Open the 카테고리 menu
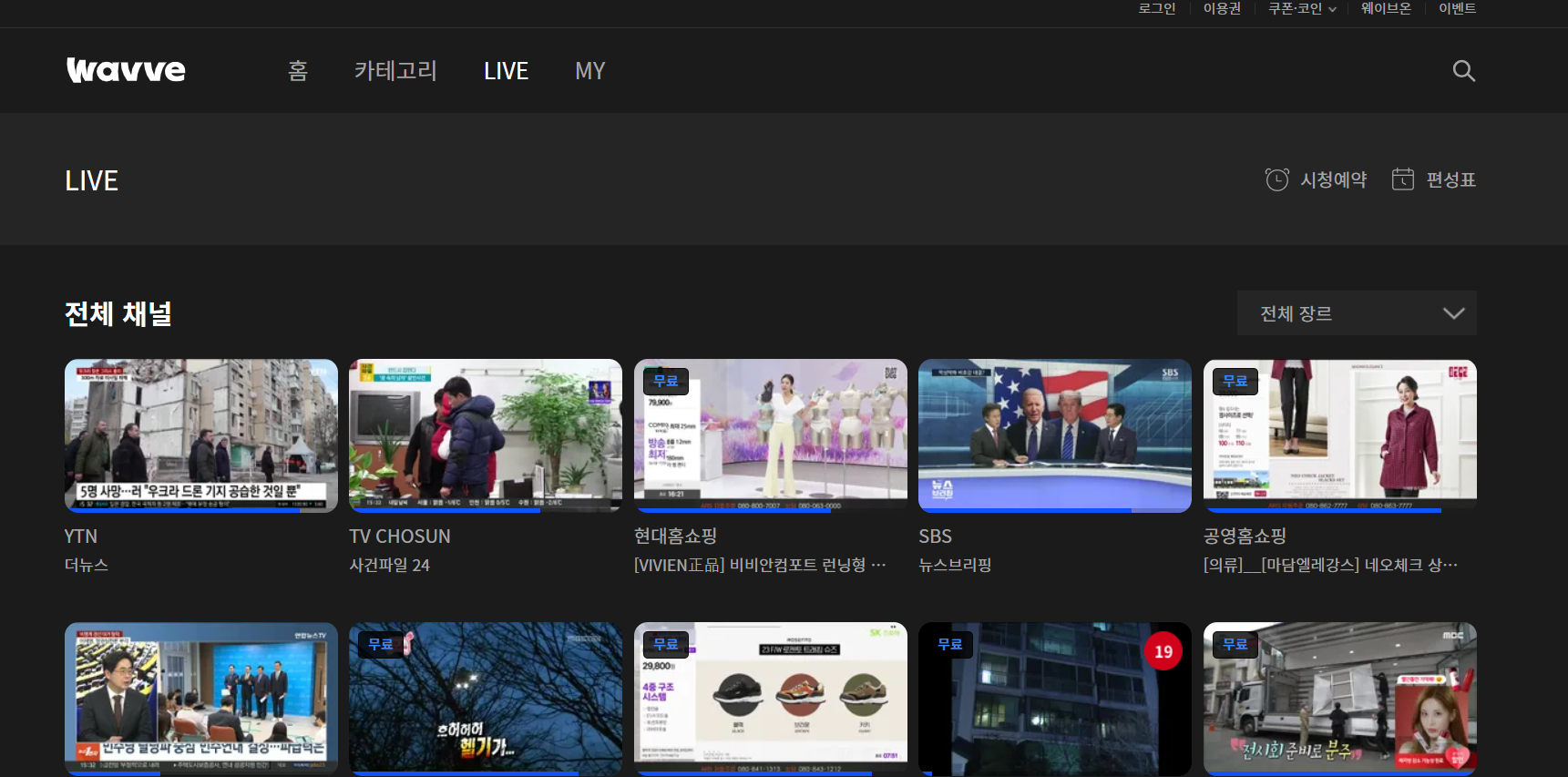Screen dimensions: 1568x777 tap(395, 71)
